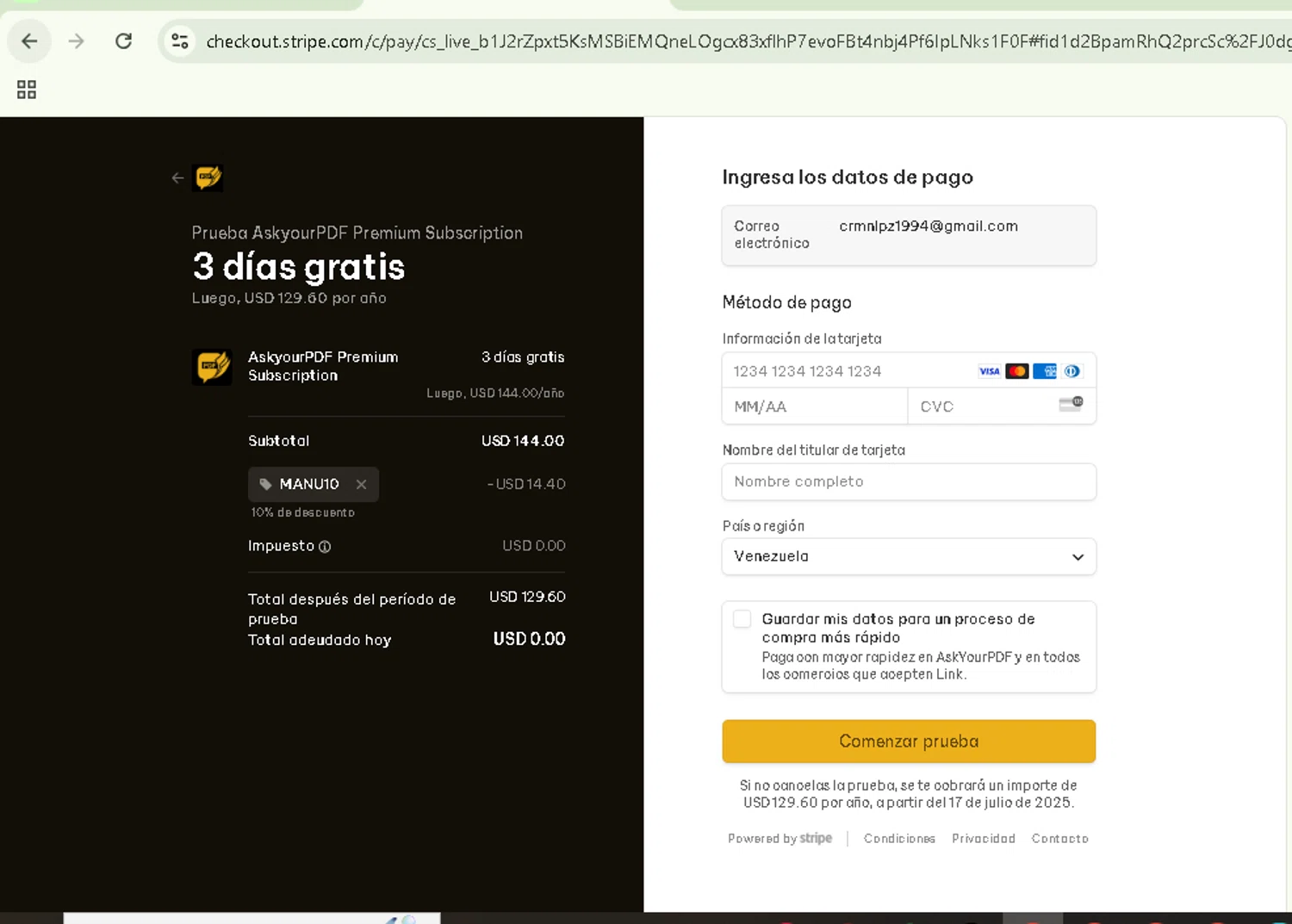1292x924 pixels.
Task: Click the USD 144.00 subtotal amount
Action: (x=523, y=441)
